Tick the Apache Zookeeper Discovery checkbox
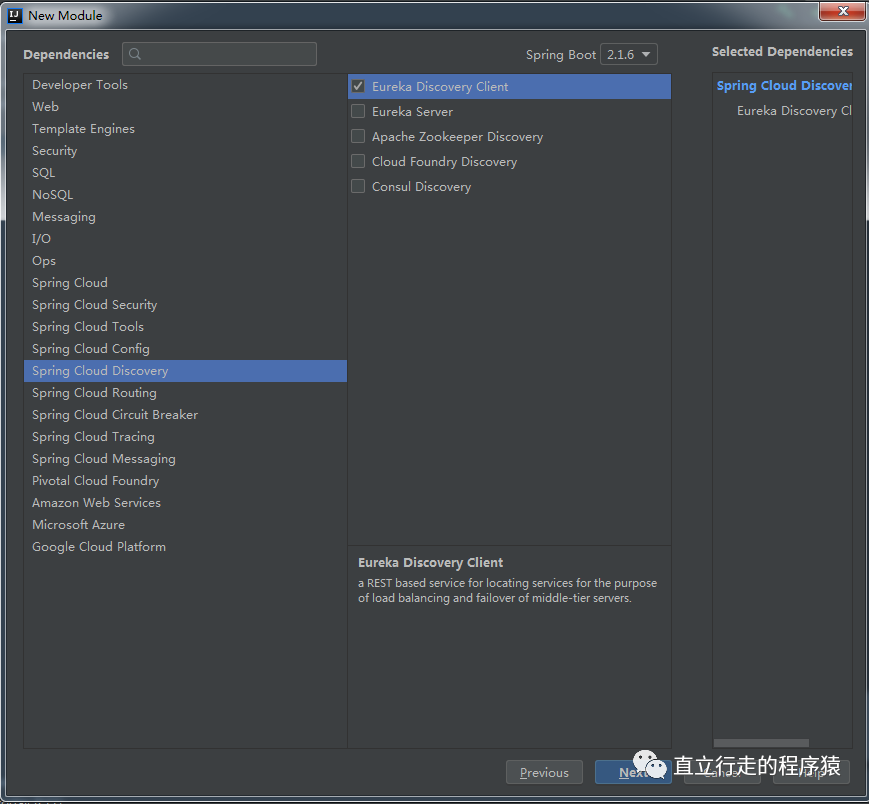This screenshot has height=804, width=869. 358,136
